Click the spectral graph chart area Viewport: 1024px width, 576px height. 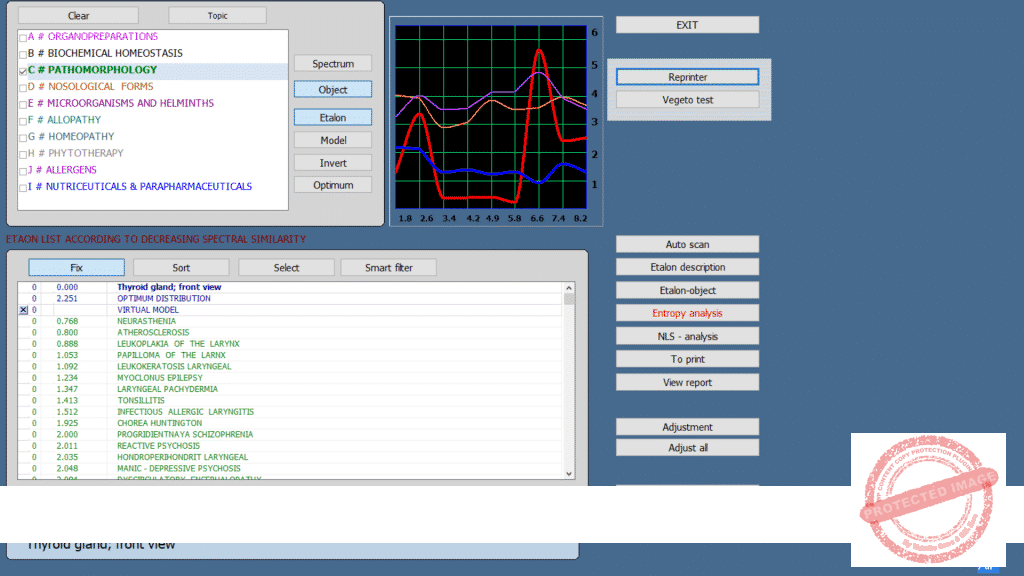click(490, 115)
